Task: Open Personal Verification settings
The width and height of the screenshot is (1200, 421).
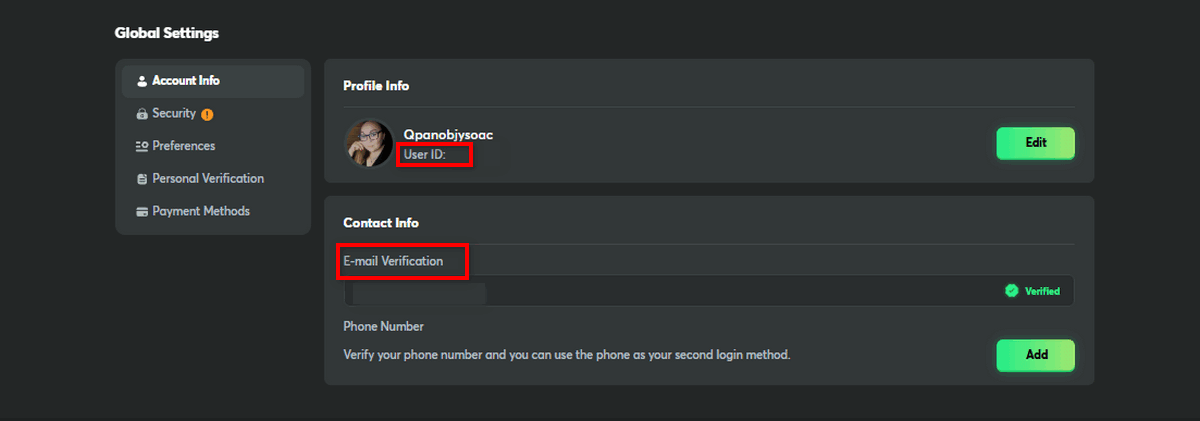Action: 208,179
